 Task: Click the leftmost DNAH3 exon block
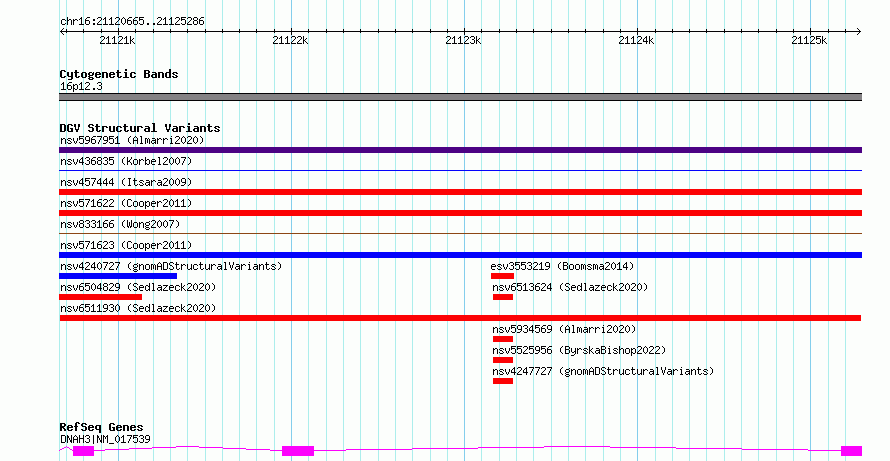[x=83, y=451]
